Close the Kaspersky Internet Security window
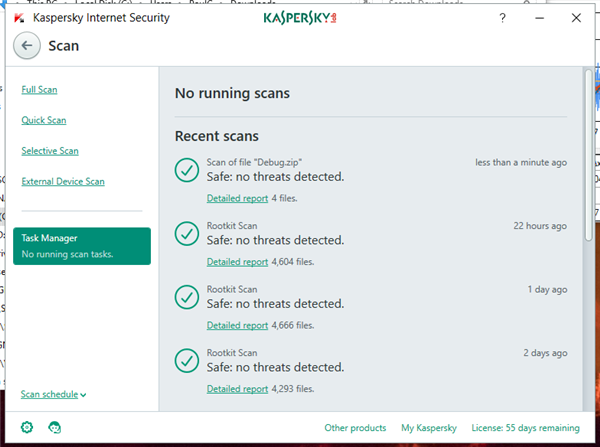Image resolution: width=600 pixels, height=447 pixels. (x=576, y=18)
